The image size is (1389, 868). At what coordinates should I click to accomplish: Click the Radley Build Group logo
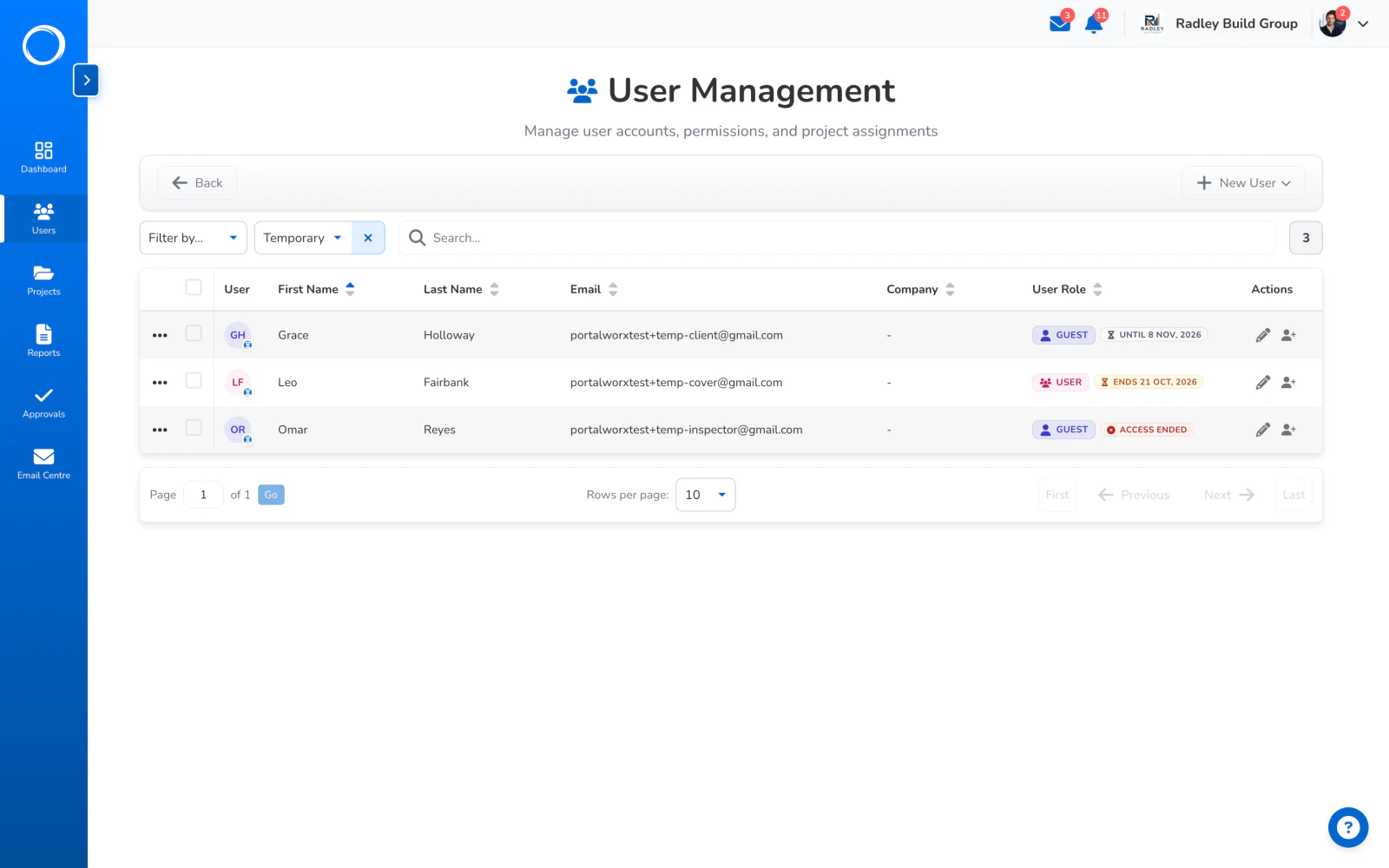[x=1152, y=23]
